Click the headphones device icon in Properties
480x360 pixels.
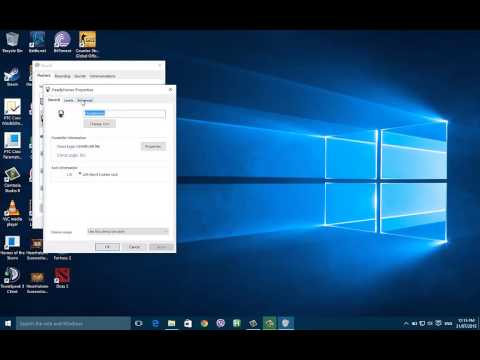[x=61, y=114]
